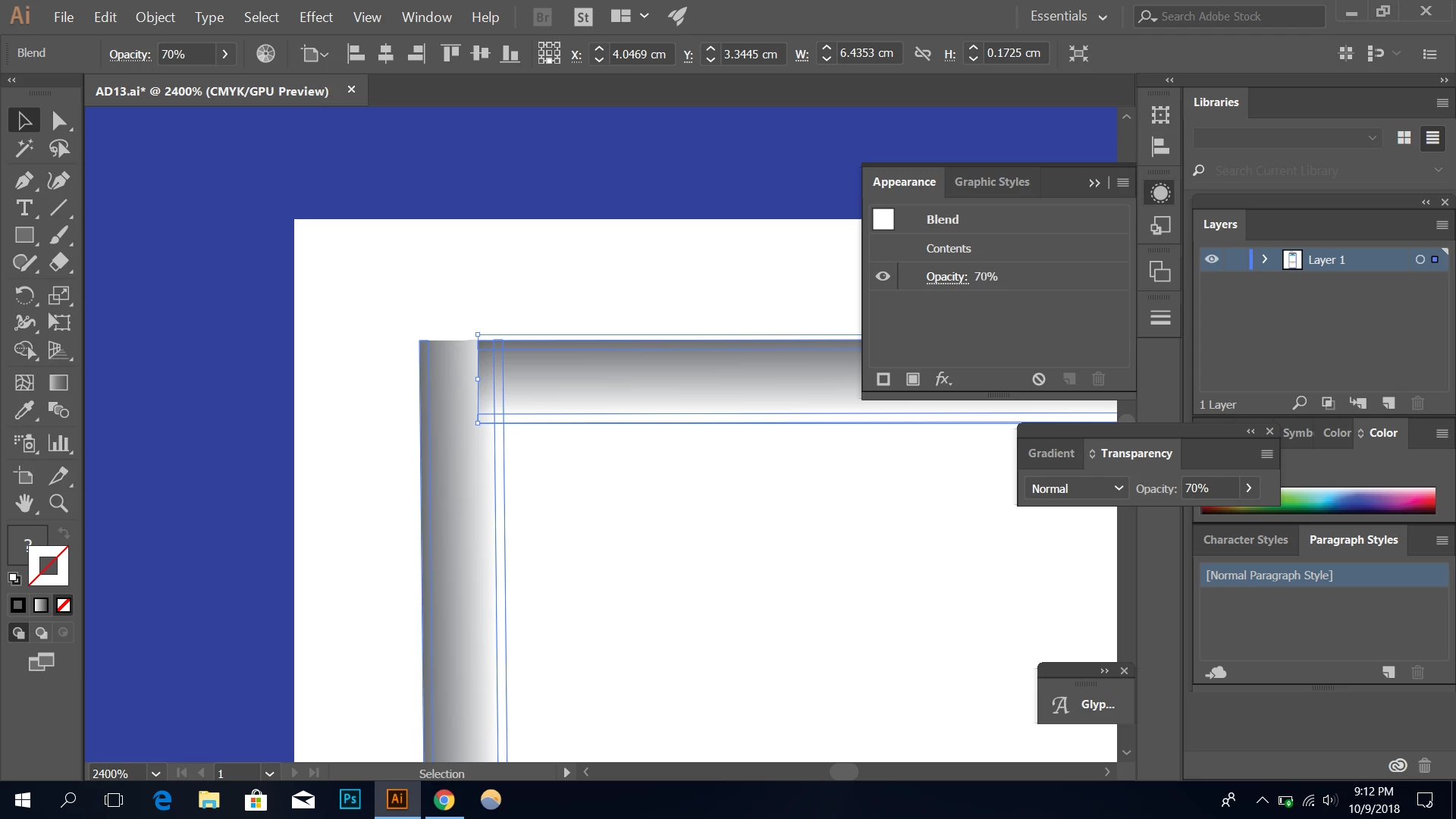
Task: Select the Type tool
Action: coord(24,208)
